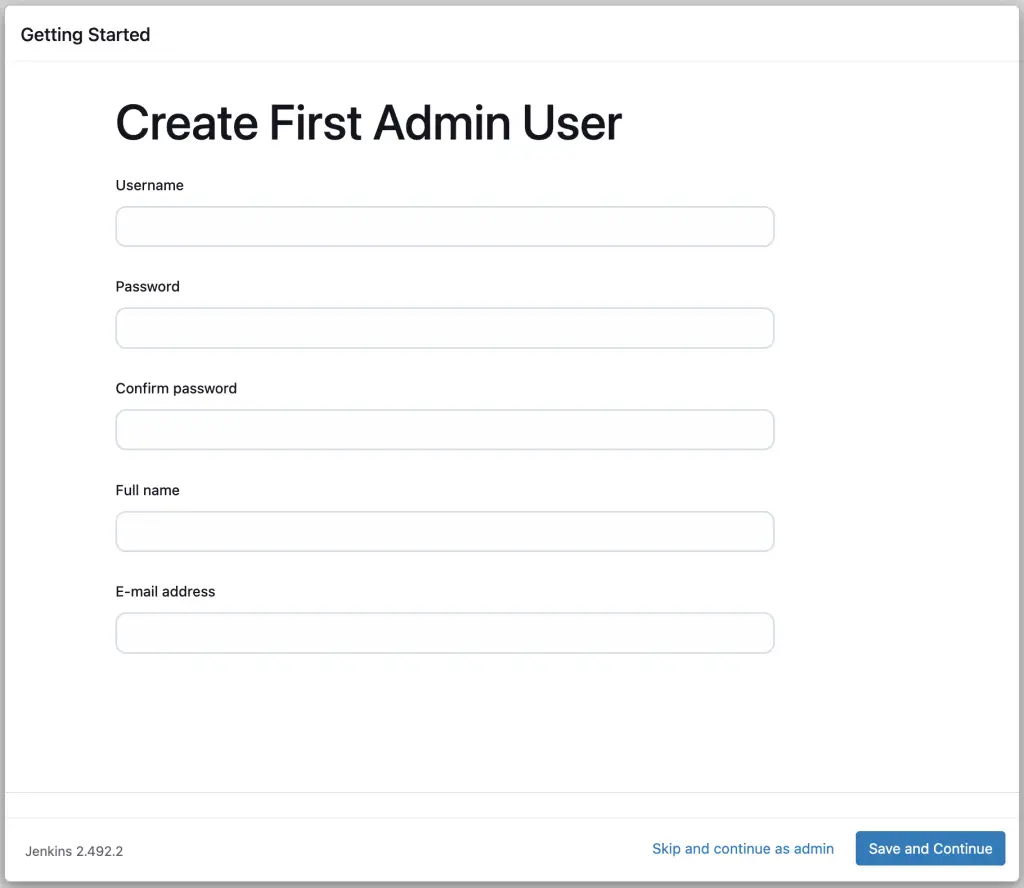This screenshot has width=1024, height=888.
Task: Click the Confirm password label
Action: (176, 388)
